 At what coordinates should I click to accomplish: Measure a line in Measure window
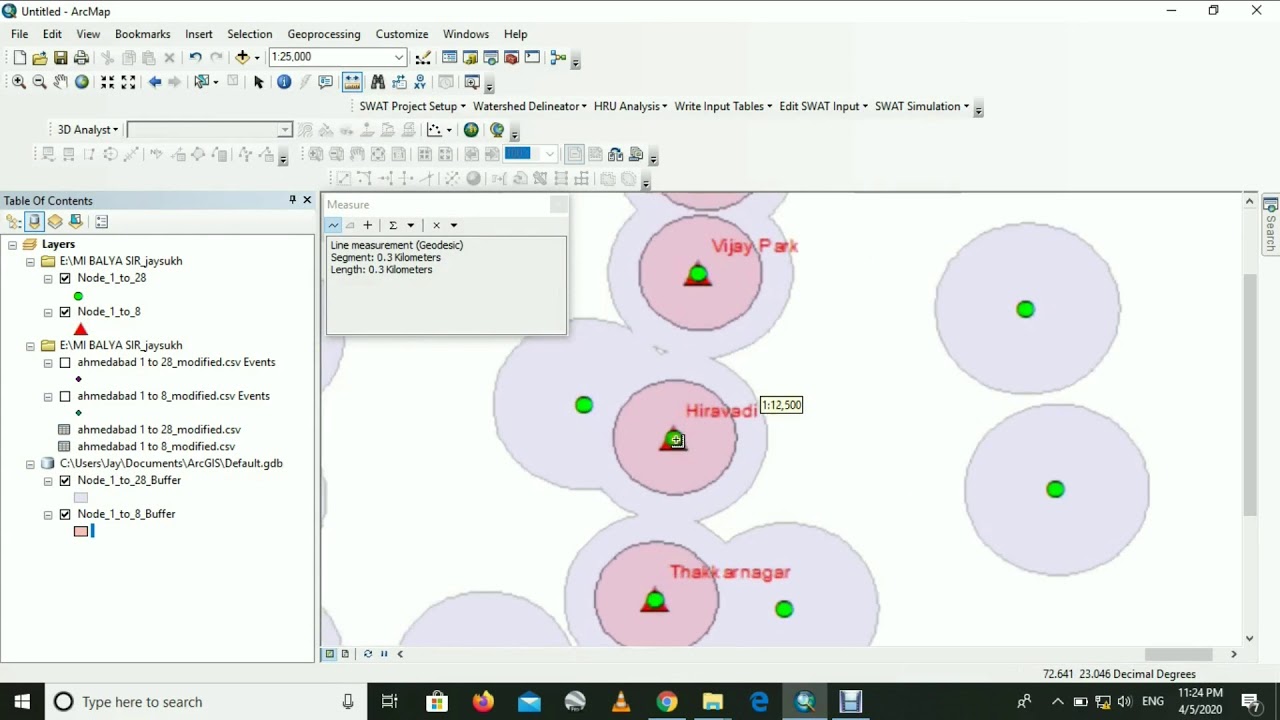tap(334, 225)
